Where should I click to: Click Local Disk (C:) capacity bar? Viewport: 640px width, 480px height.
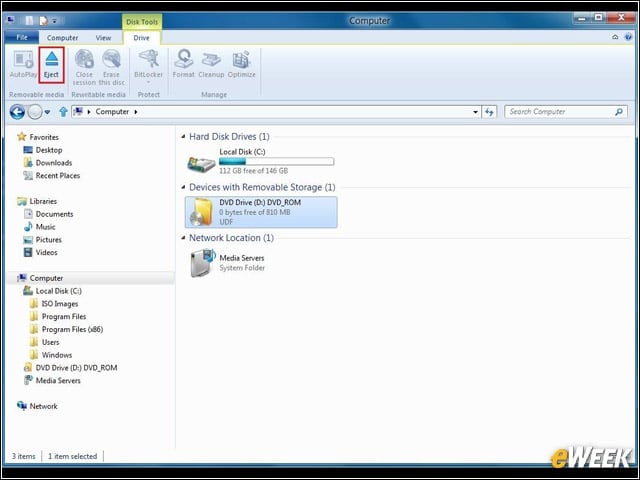pyautogui.click(x=277, y=162)
